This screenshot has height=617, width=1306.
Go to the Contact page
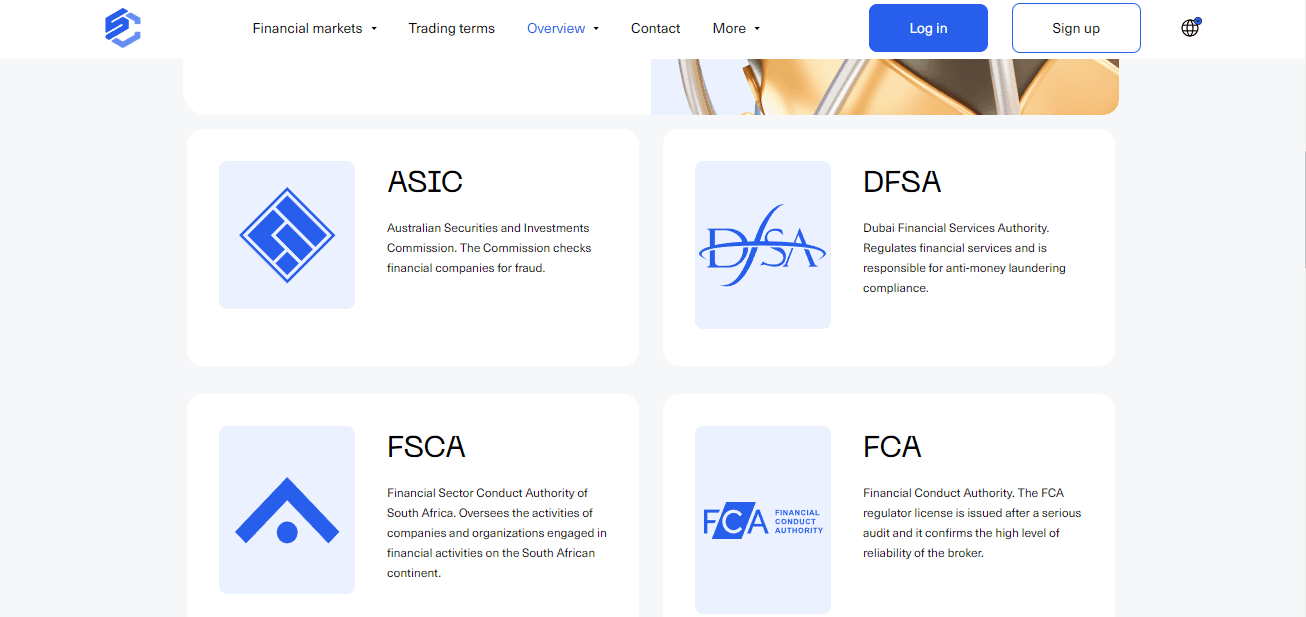pos(655,28)
